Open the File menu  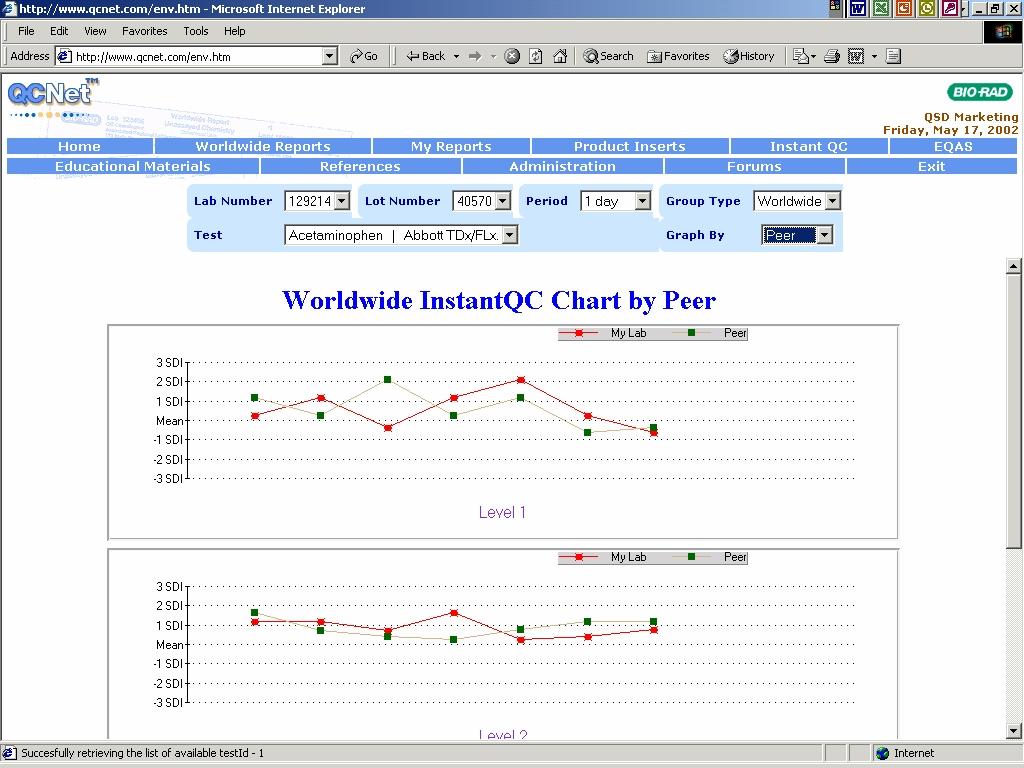(26, 31)
